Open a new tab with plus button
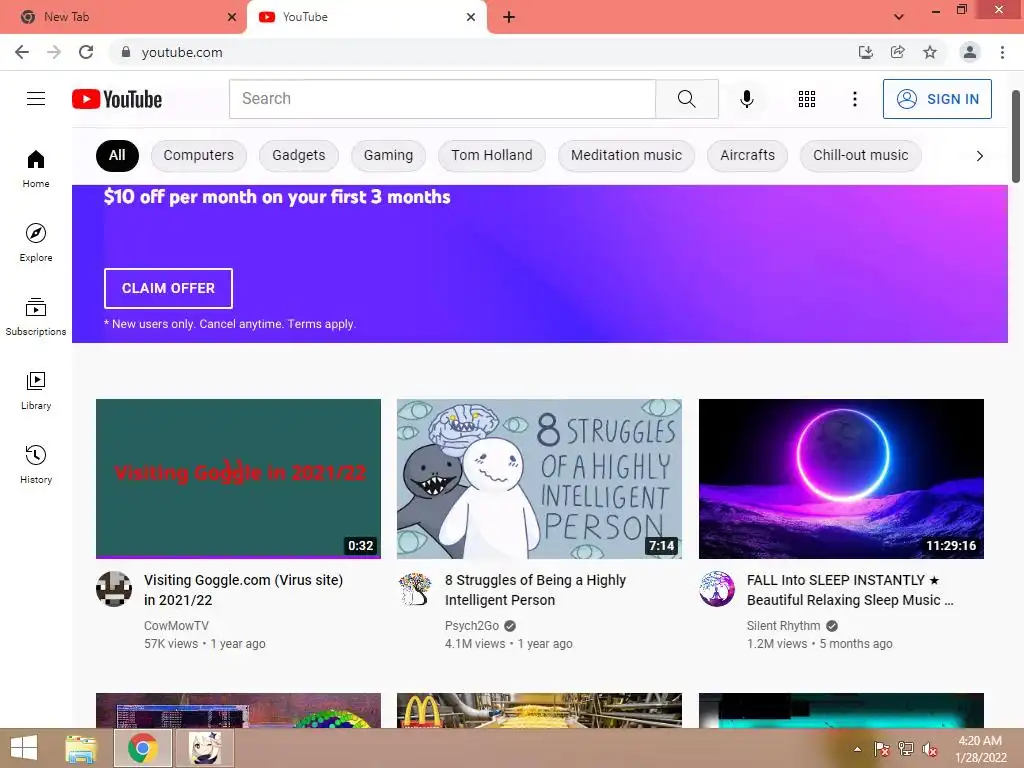Screen dimensions: 1024x768 [509, 17]
